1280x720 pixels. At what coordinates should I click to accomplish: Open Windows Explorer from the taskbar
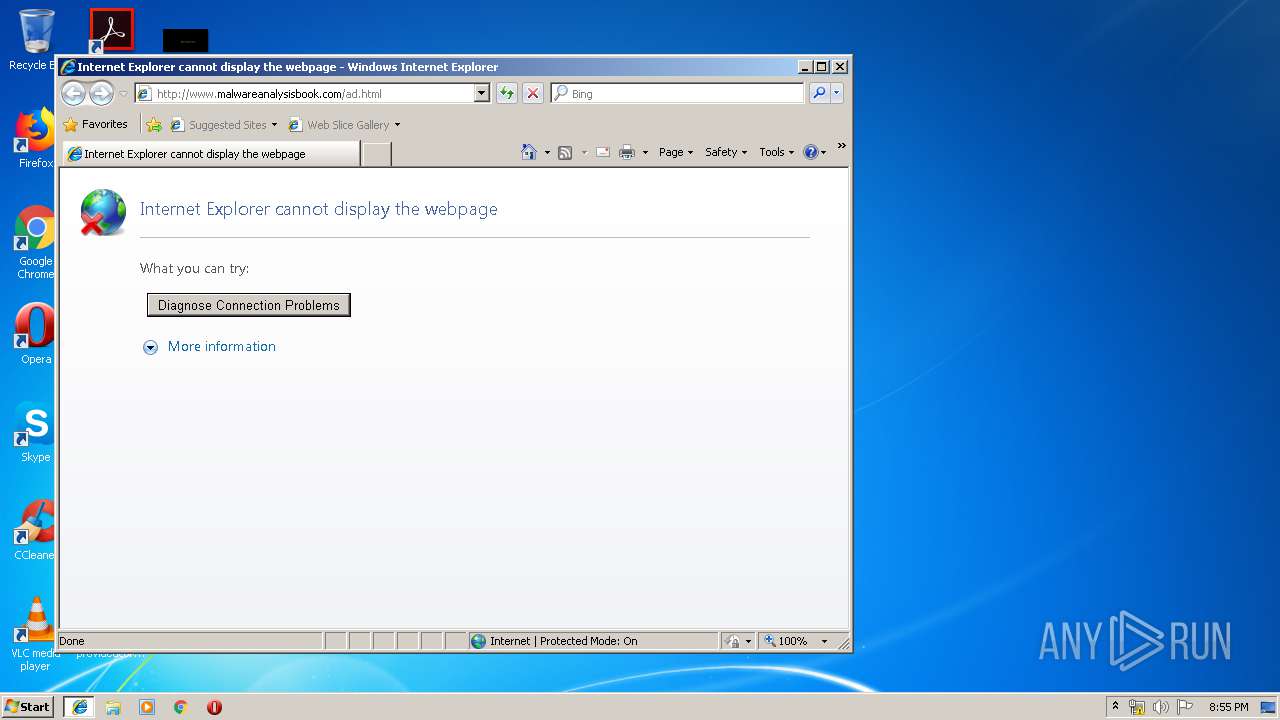pyautogui.click(x=113, y=707)
